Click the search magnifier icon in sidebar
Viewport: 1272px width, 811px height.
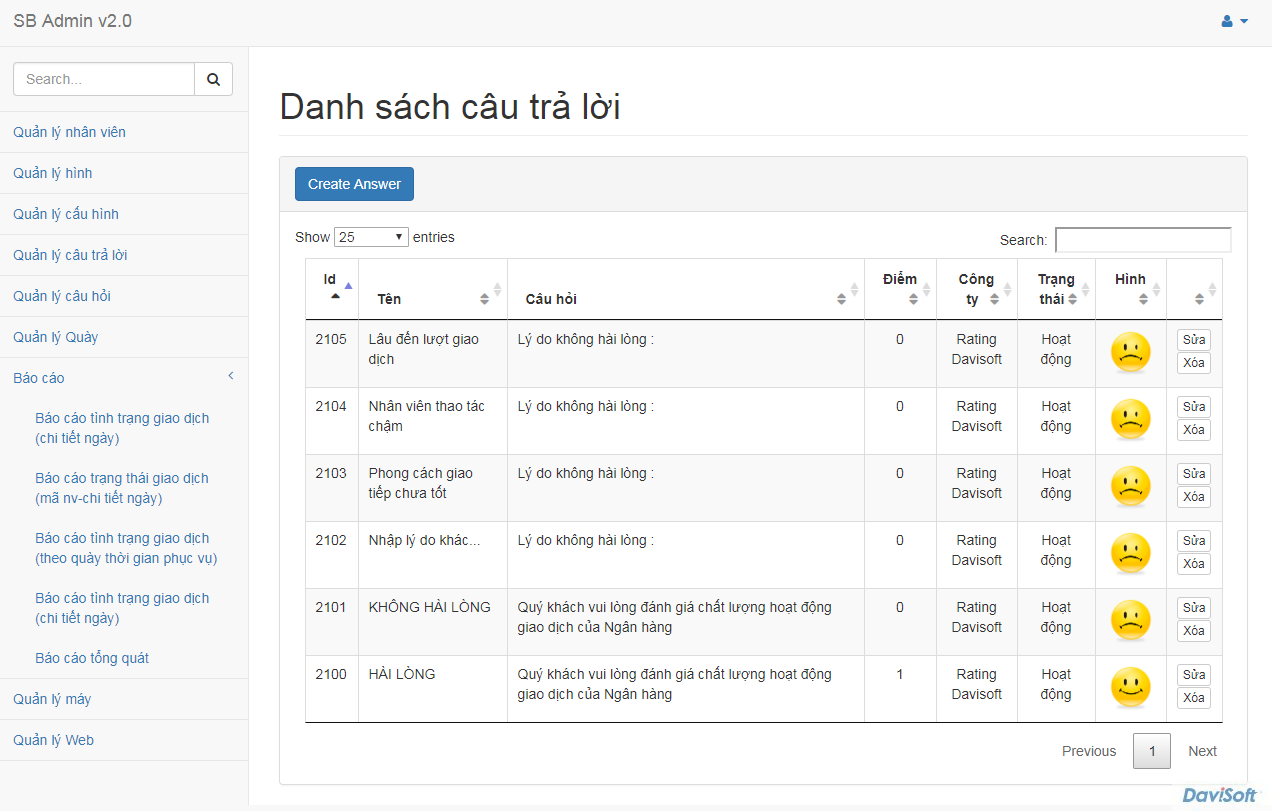pyautogui.click(x=213, y=79)
